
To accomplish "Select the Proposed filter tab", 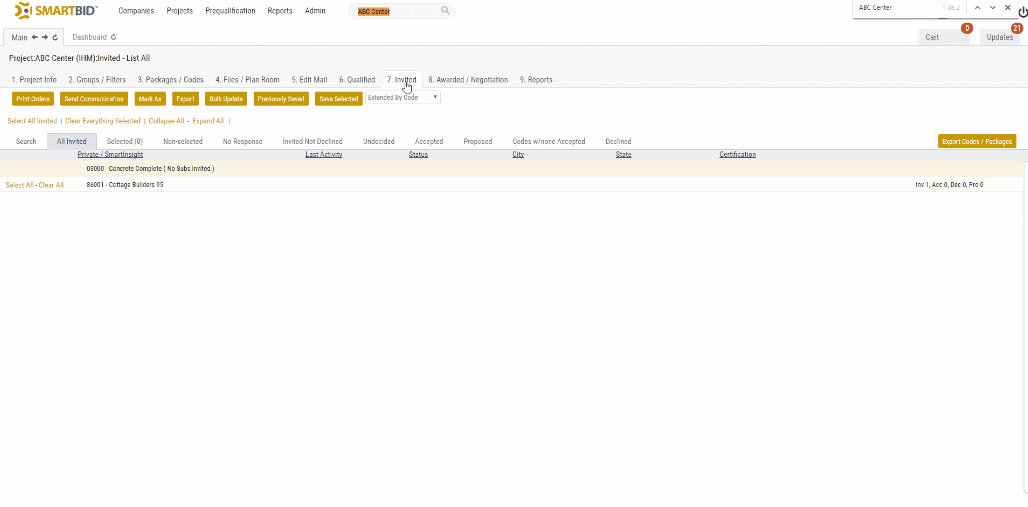I will (477, 141).
